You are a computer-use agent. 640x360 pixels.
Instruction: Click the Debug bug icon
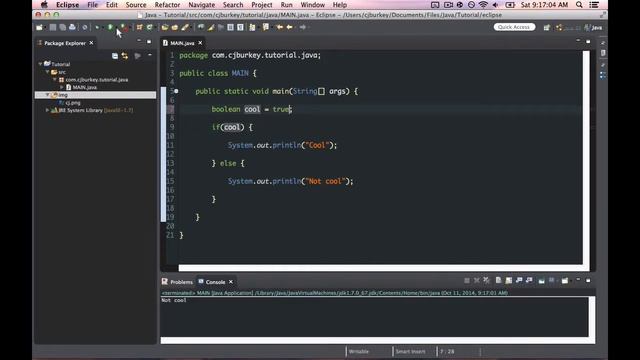[97, 27]
